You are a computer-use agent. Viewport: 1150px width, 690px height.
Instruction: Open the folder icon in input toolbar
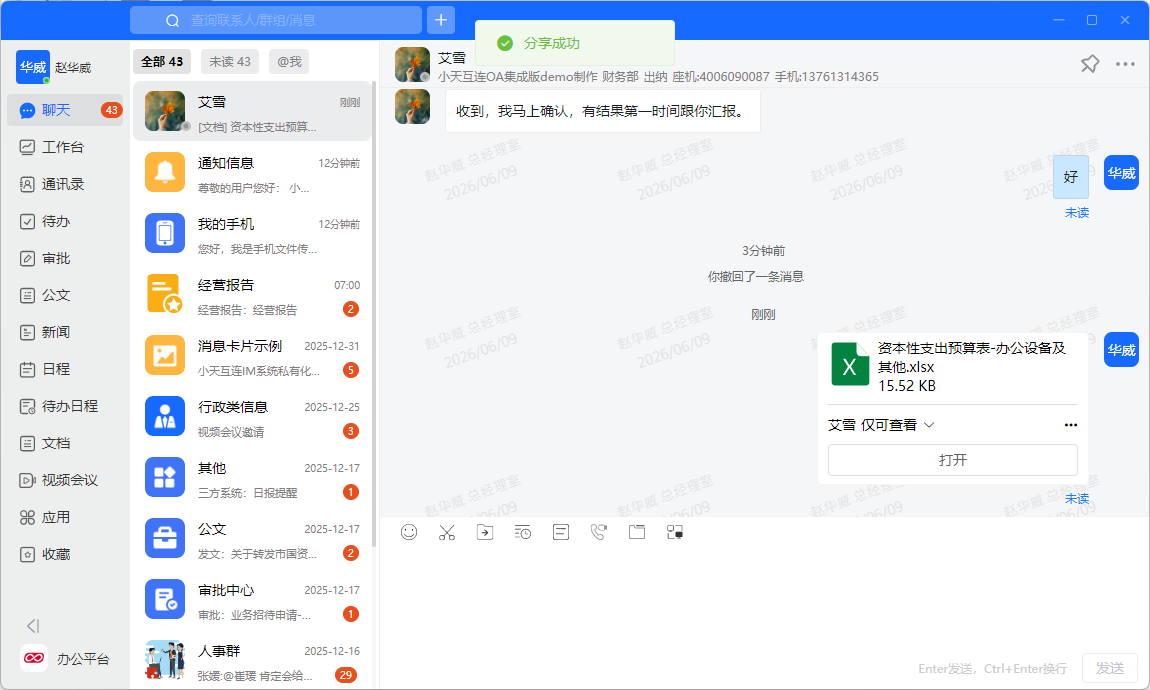(637, 532)
